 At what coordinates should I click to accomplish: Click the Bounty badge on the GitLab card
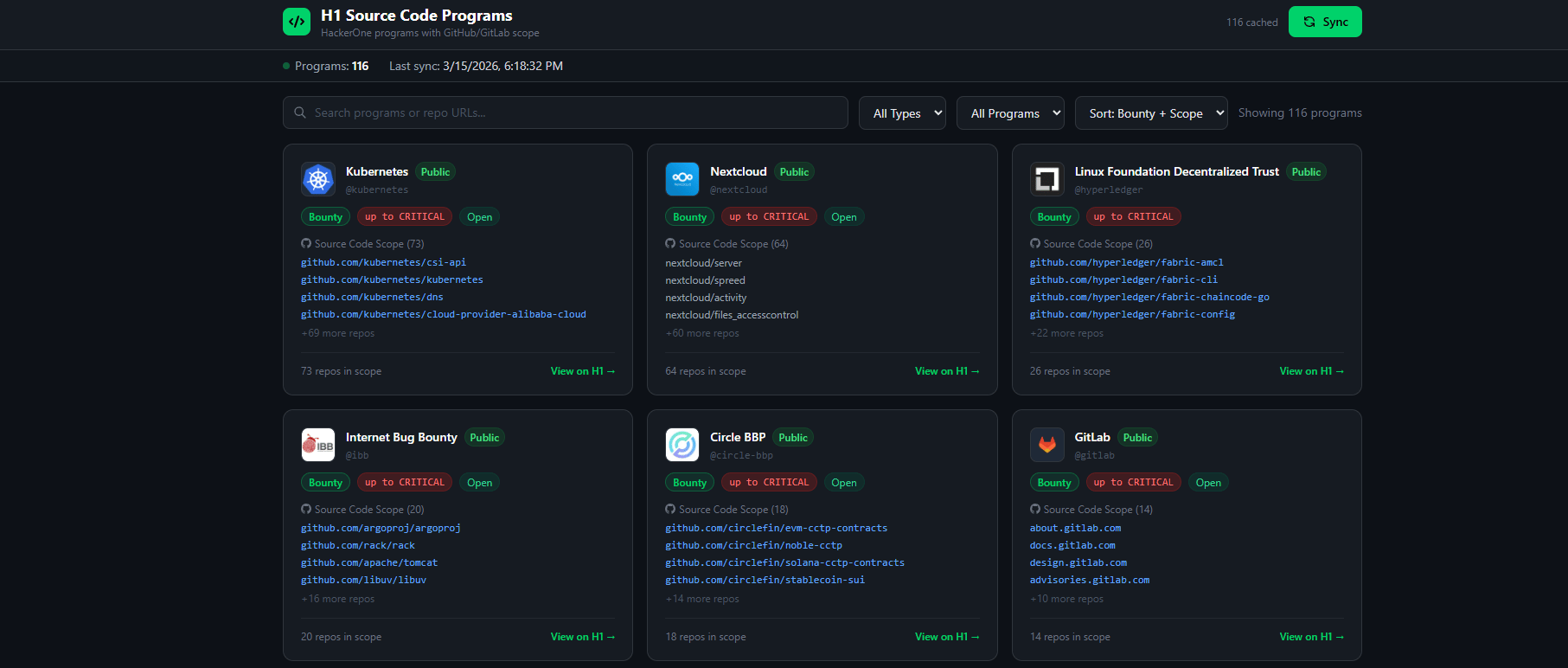tap(1053, 483)
